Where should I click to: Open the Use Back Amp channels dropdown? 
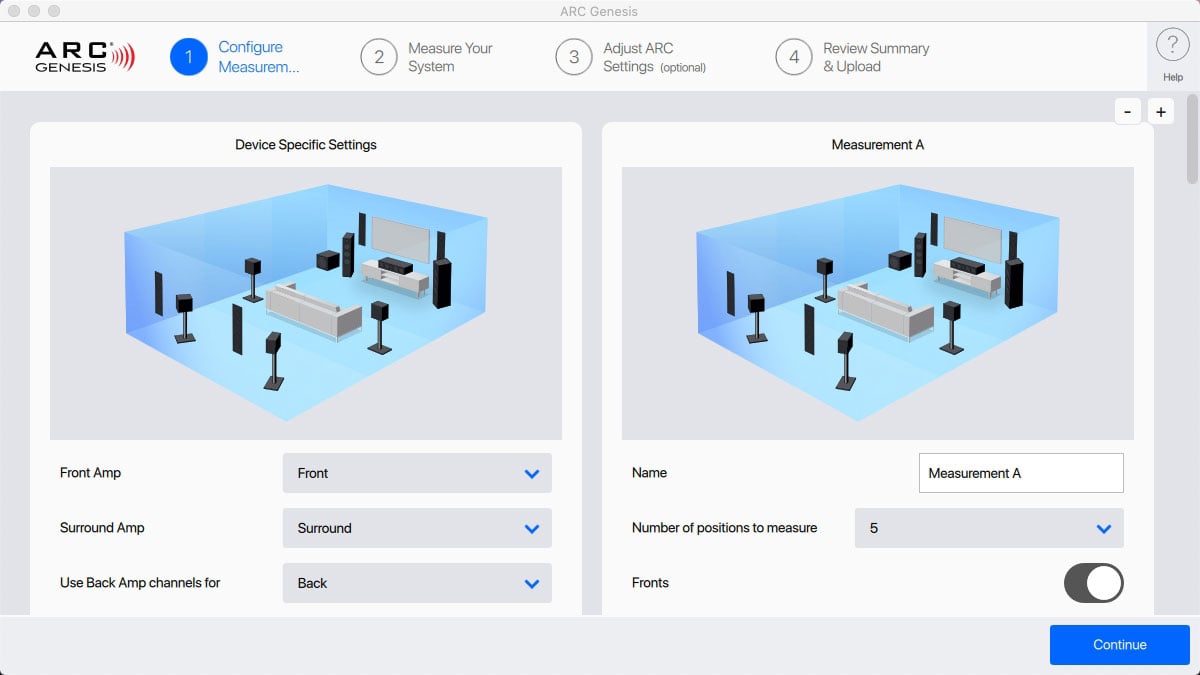(417, 583)
